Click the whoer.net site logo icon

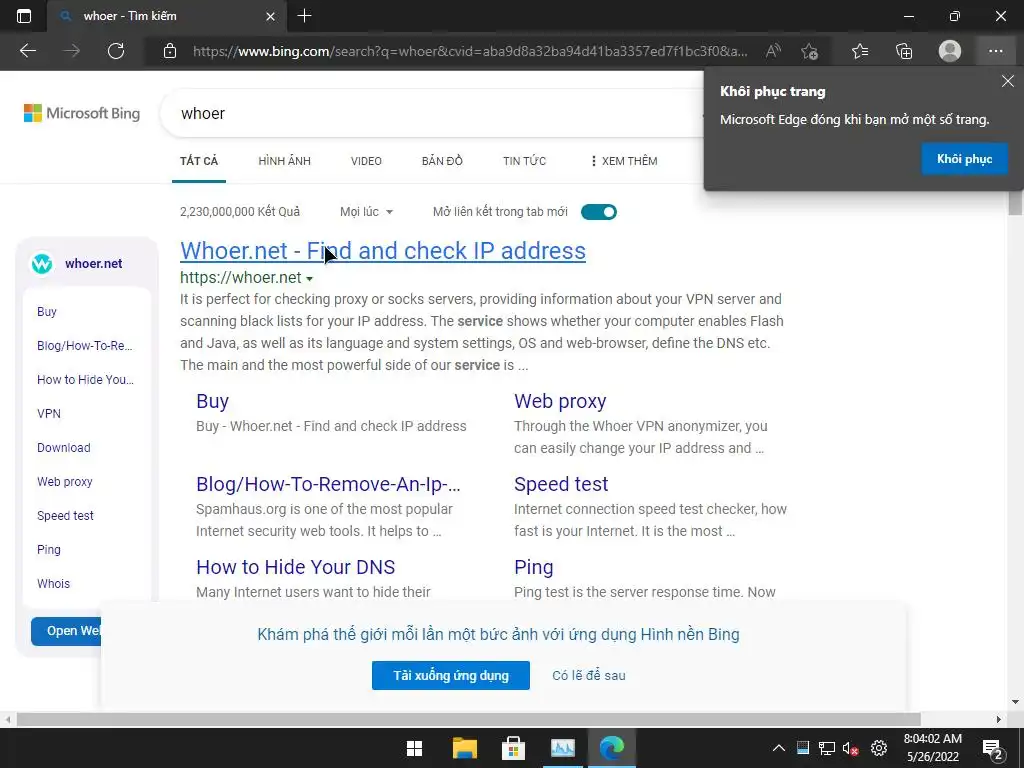point(42,264)
